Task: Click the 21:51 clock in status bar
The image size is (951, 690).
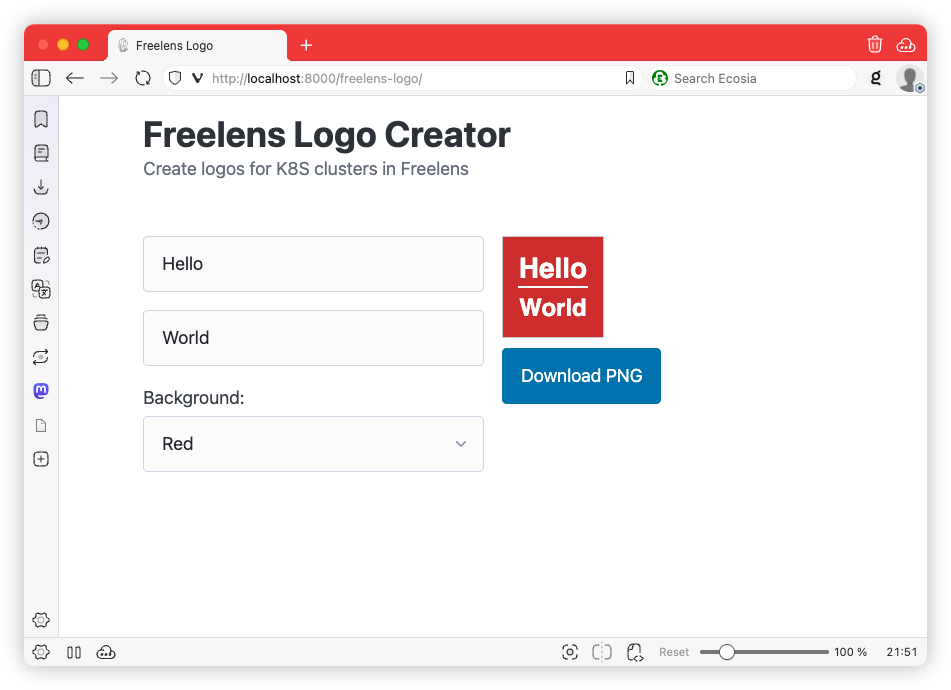Action: [x=902, y=652]
